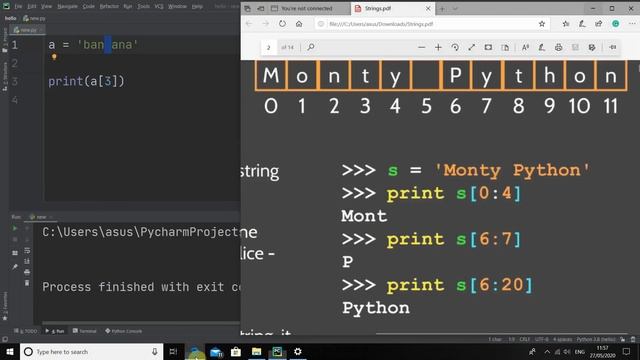Click the Type here to search box
Screen dimensions: 640x360
pos(91,351)
